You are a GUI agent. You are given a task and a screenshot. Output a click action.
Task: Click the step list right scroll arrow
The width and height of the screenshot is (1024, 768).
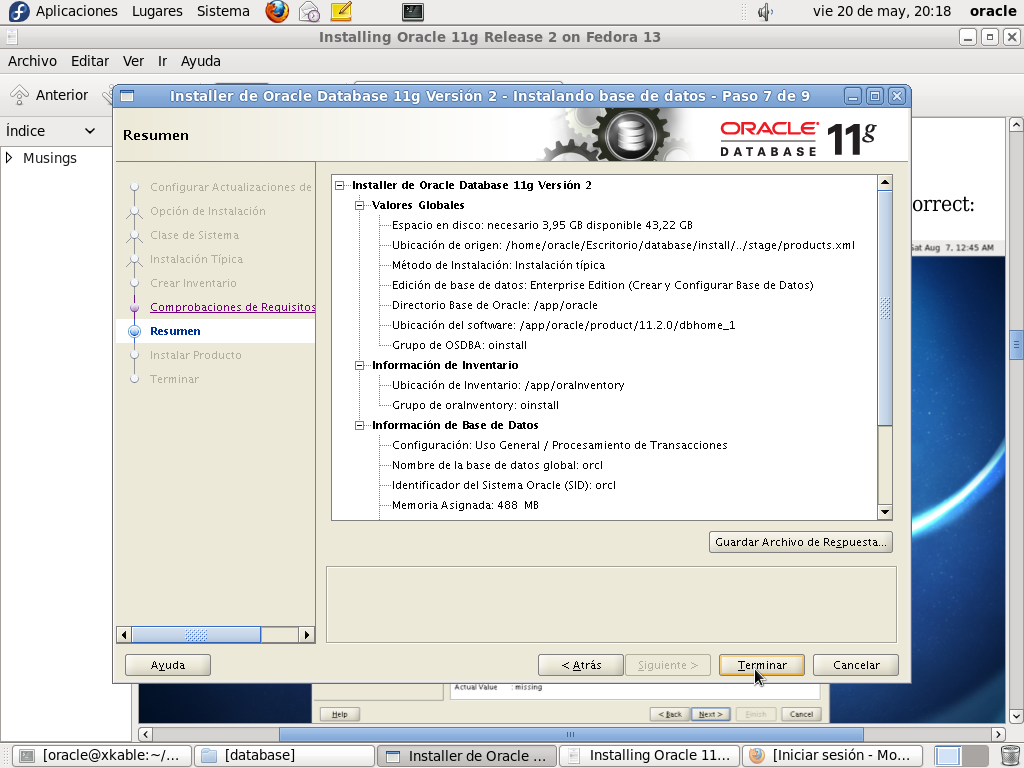tap(307, 634)
